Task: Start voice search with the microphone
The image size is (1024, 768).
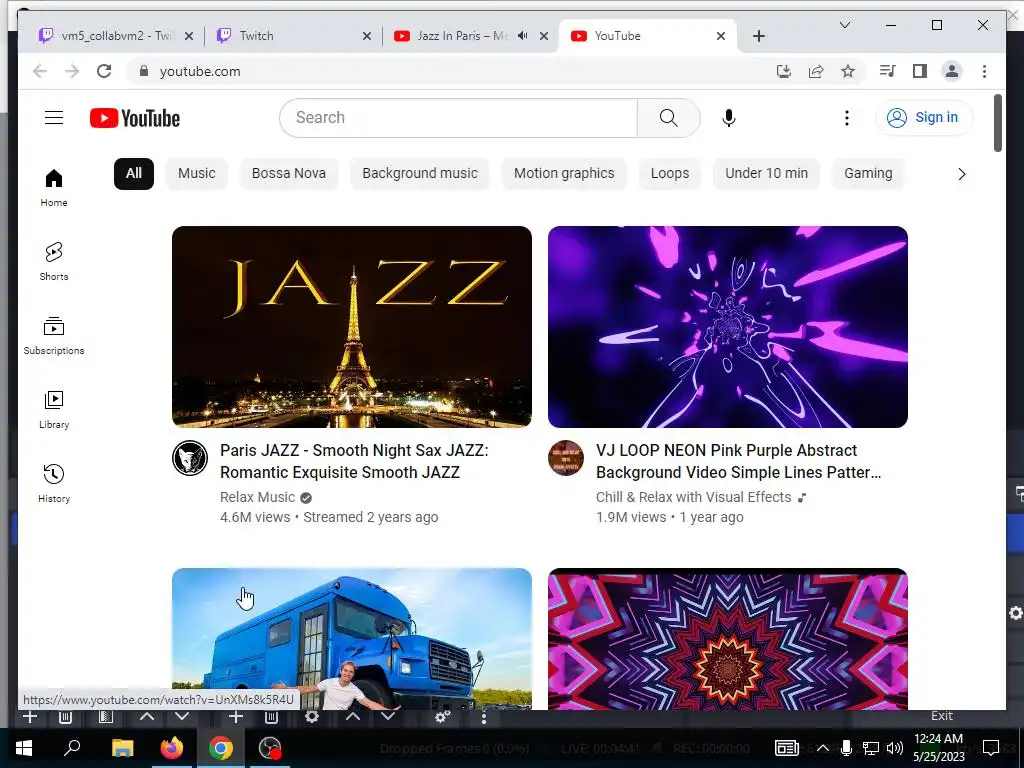Action: click(x=729, y=118)
